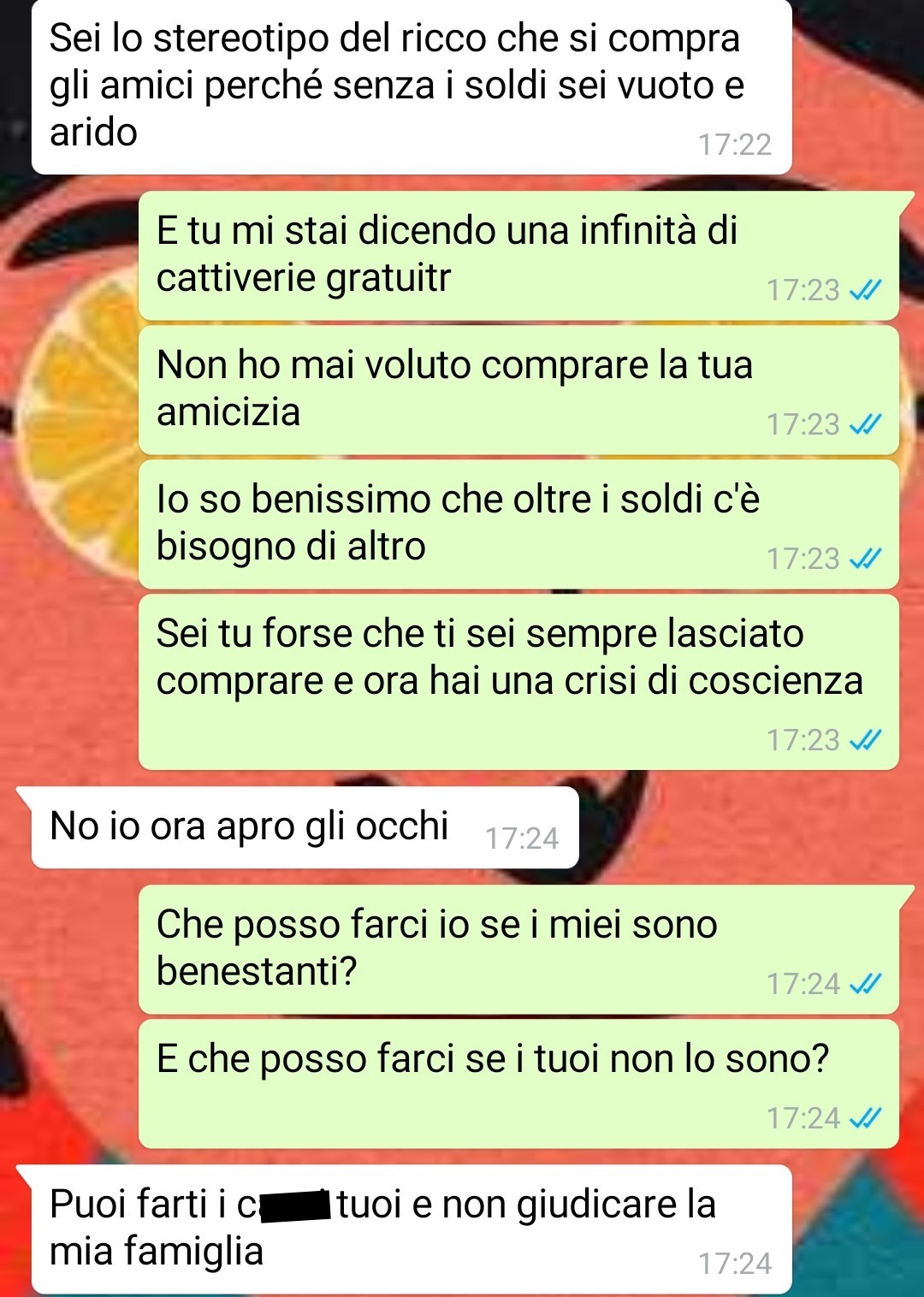Tap received message 'No io ora apro gli occhi'

click(x=305, y=827)
